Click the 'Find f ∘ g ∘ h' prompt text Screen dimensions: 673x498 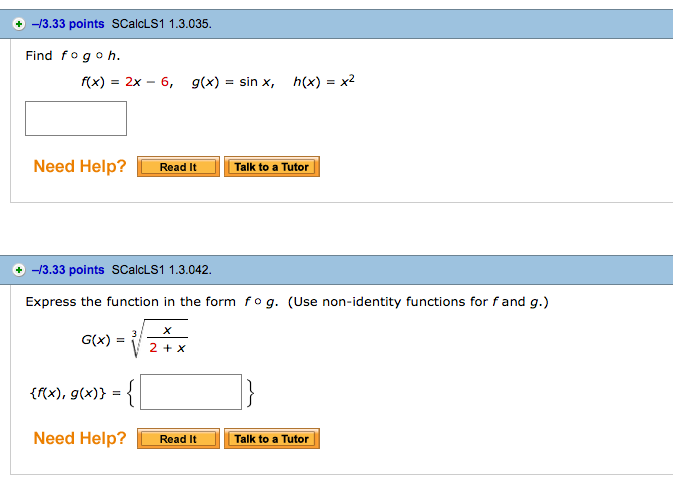73,56
